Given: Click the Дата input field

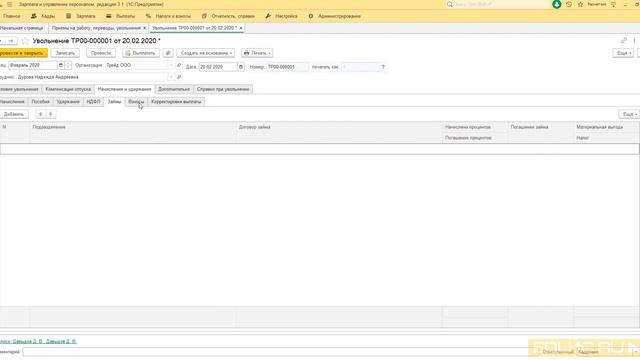Looking at the screenshot, I should tap(218, 67).
